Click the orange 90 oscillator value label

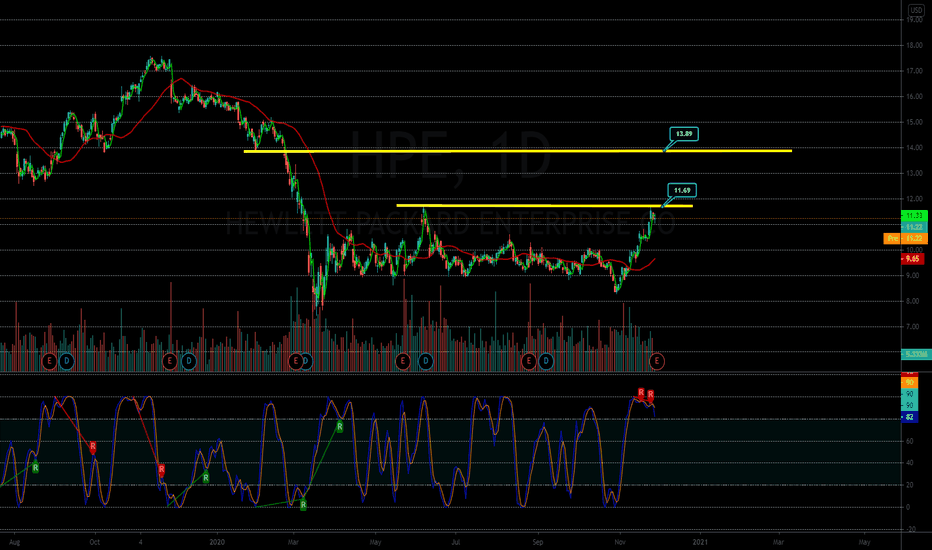tap(909, 382)
